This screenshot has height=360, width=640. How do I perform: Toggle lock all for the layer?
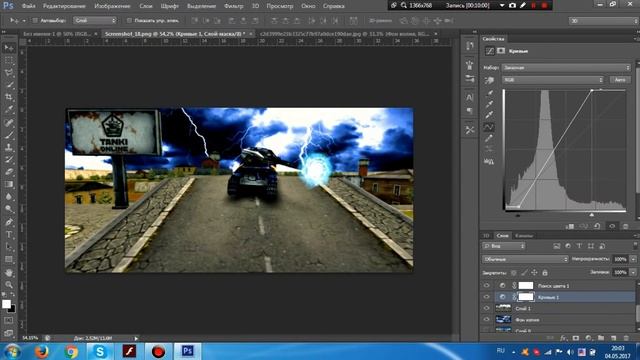point(545,272)
